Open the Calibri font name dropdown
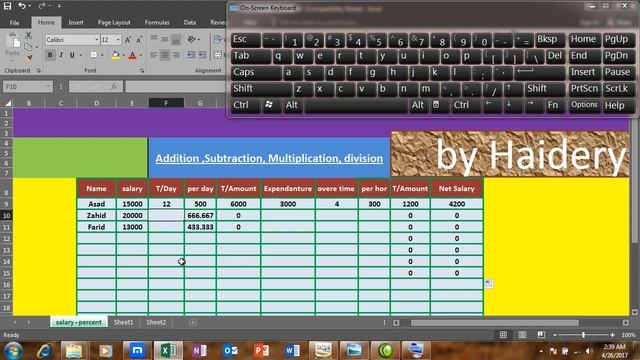The width and height of the screenshot is (640, 360). click(96, 40)
